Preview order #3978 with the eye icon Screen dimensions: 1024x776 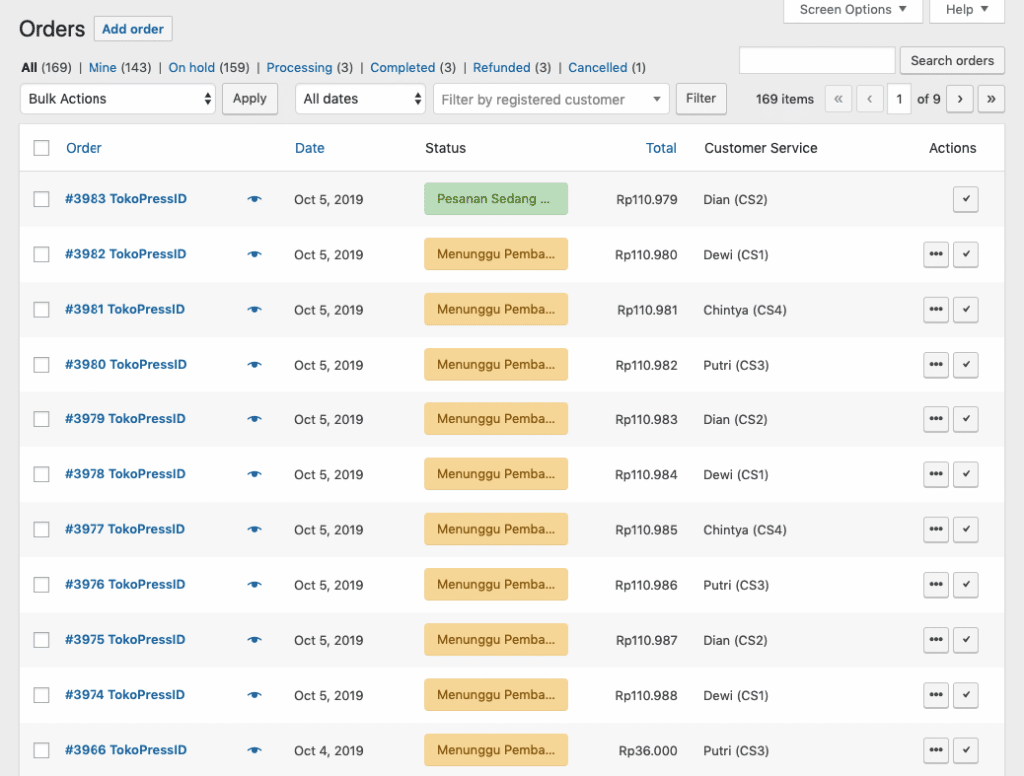255,474
